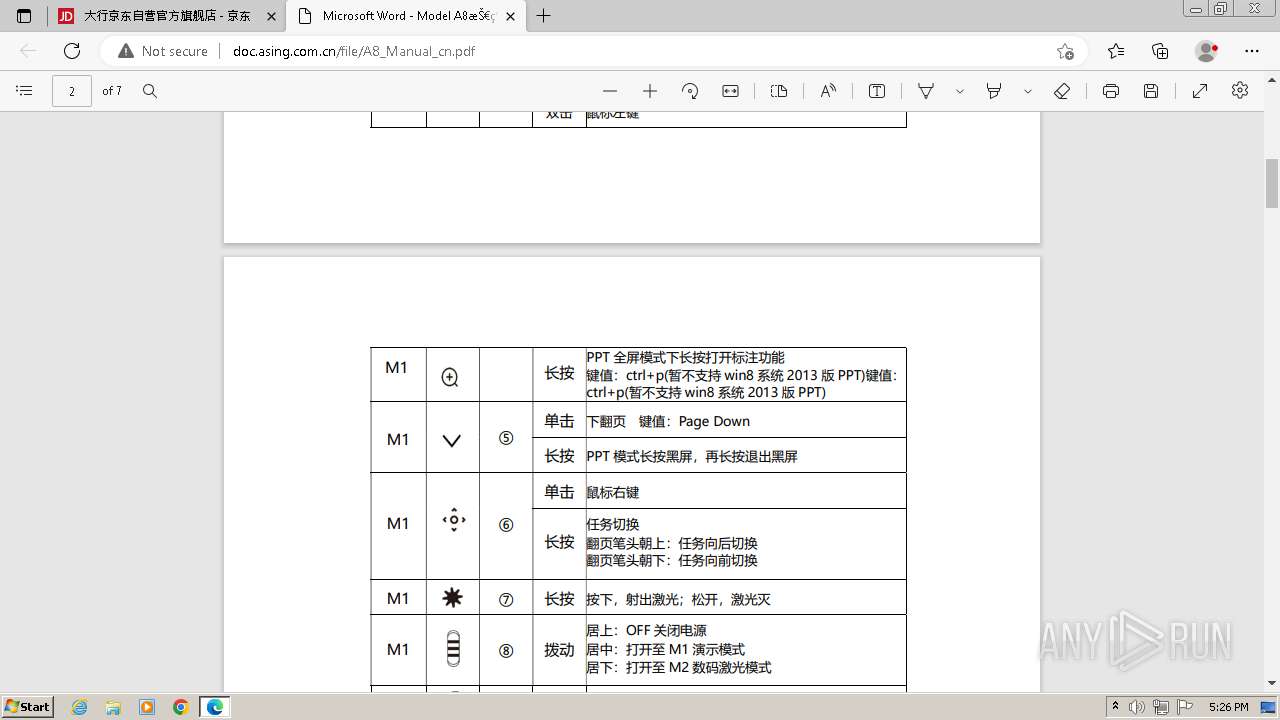Rotate the PDF page
The width and height of the screenshot is (1280, 720).
[x=690, y=91]
